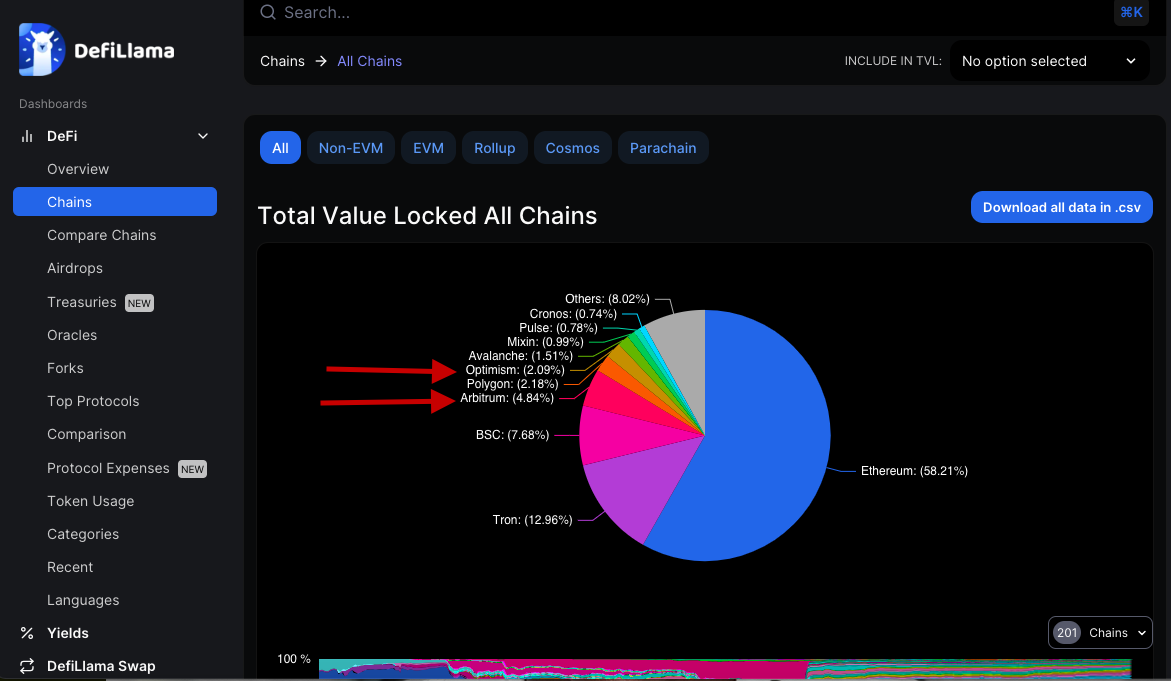Click the Optimism: (2.09%) label
This screenshot has width=1171, height=681.
(515, 370)
